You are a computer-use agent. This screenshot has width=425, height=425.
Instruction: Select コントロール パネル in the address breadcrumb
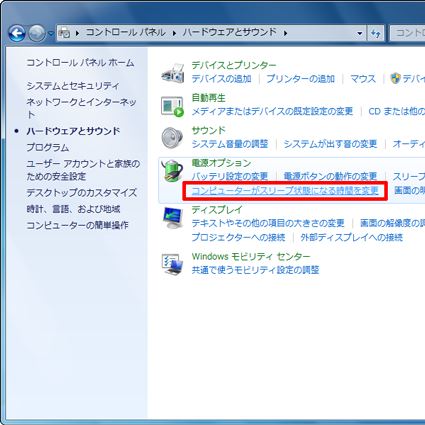coord(126,32)
